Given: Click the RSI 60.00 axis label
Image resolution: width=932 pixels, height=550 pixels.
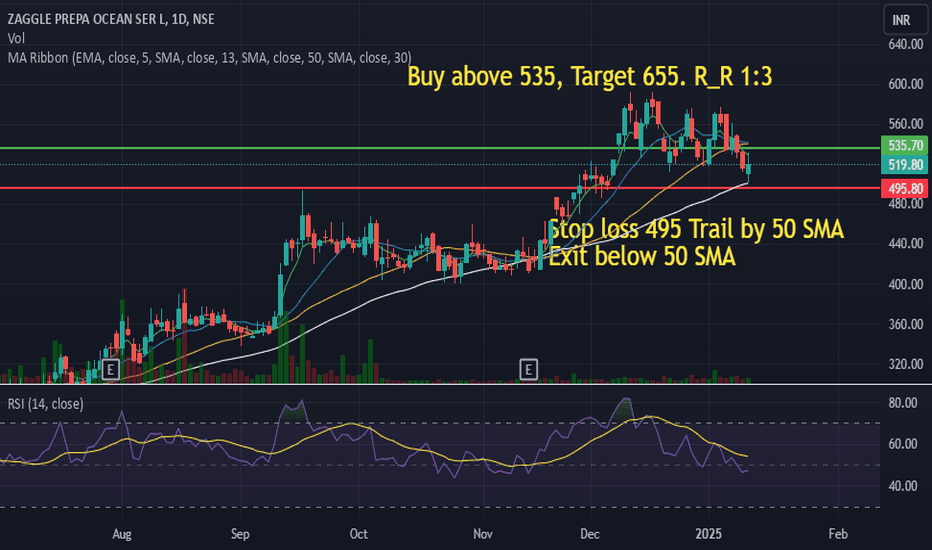Looking at the screenshot, I should 903,444.
